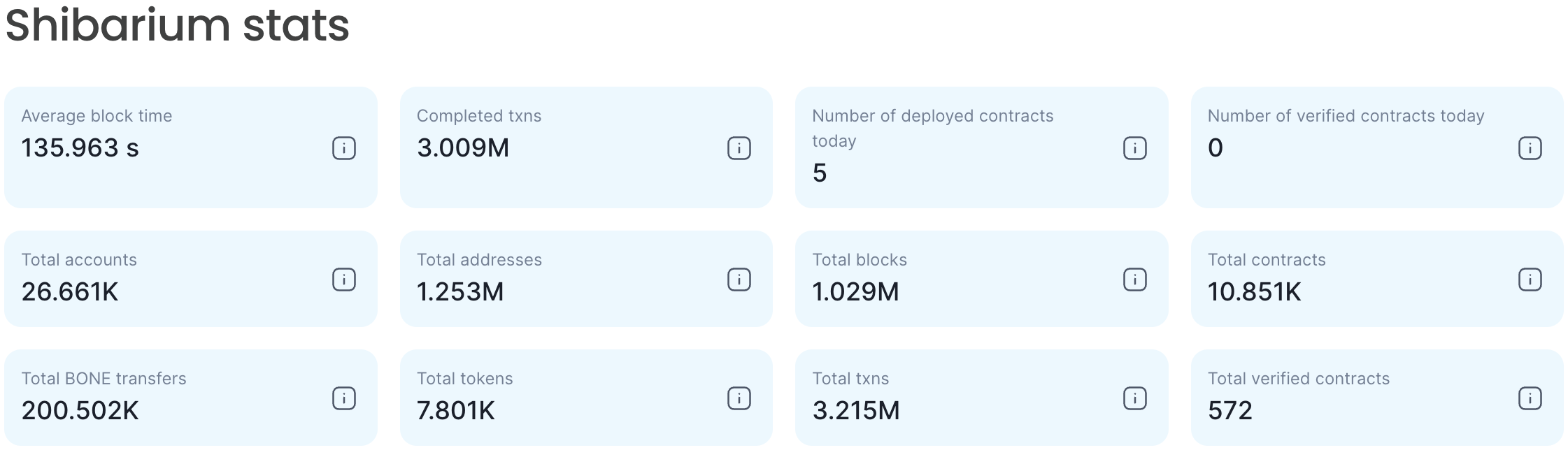This screenshot has width=1568, height=457.
Task: Click the Completed txns value 3.009M
Action: [x=462, y=148]
